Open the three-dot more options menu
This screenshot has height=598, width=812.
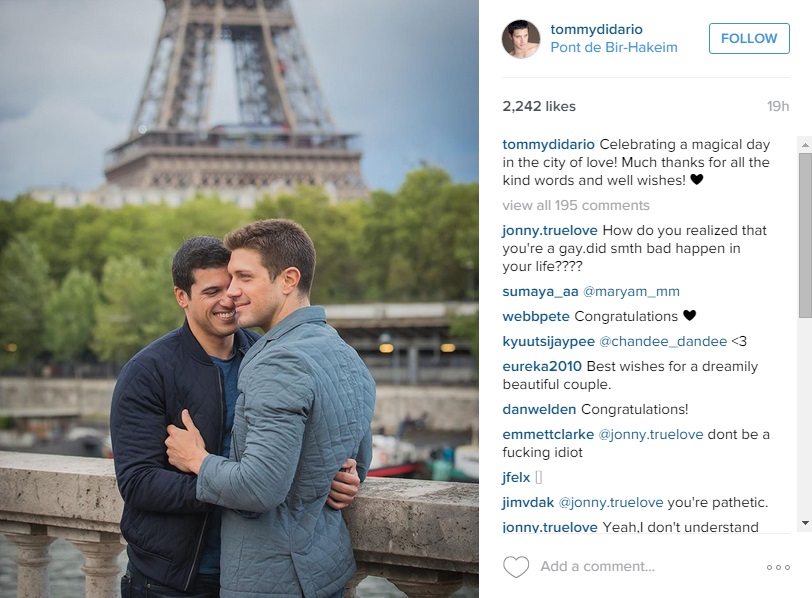point(778,567)
